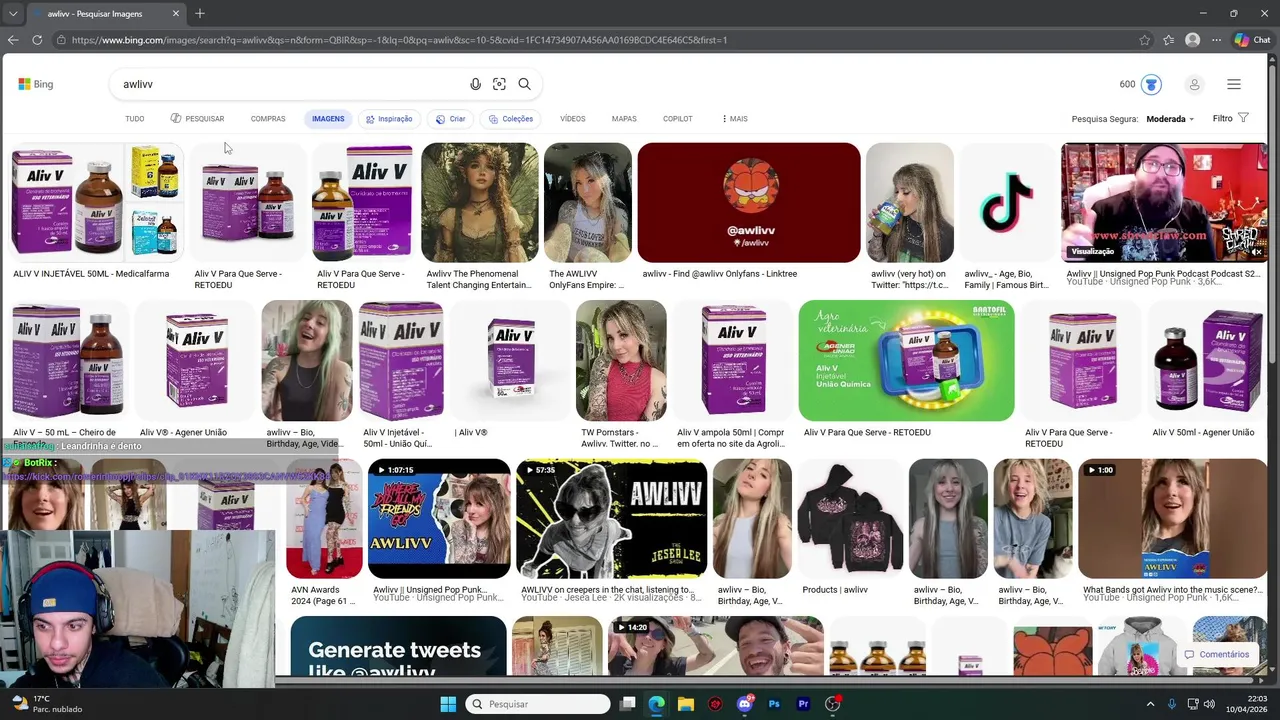Open ALIV V INJETÁVEL 50ML Medicalfarma image
Image resolution: width=1280 pixels, height=720 pixels.
(97, 203)
